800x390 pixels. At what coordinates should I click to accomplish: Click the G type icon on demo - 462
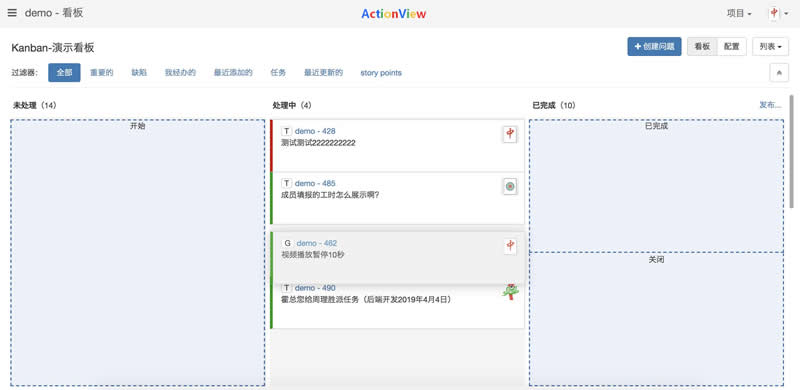pyautogui.click(x=288, y=243)
